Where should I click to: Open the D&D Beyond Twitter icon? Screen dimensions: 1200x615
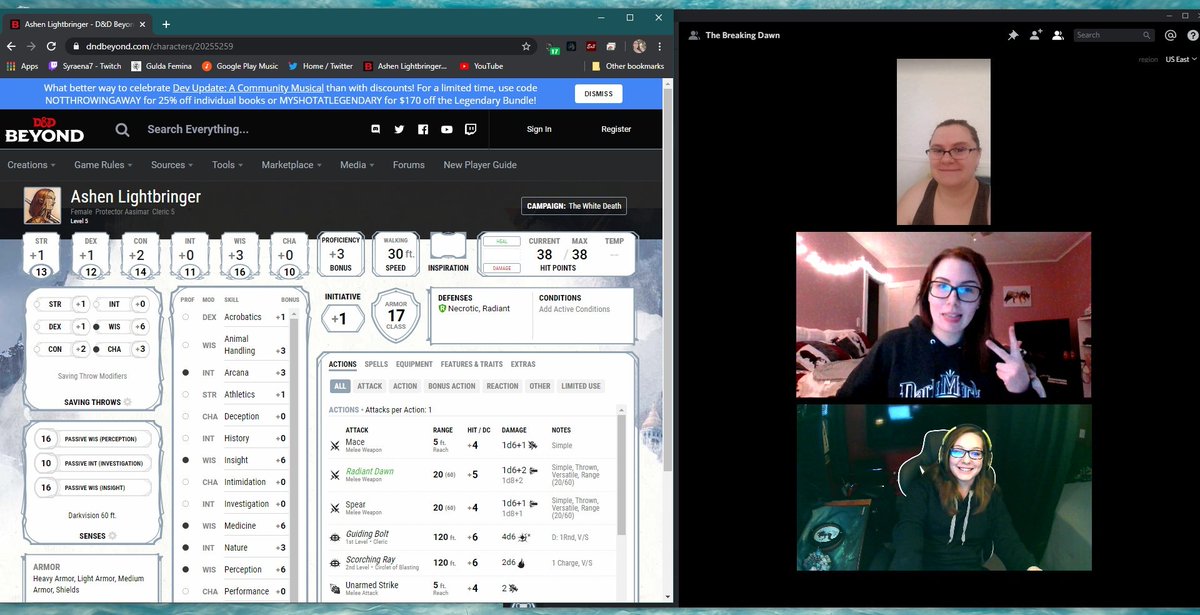(399, 129)
